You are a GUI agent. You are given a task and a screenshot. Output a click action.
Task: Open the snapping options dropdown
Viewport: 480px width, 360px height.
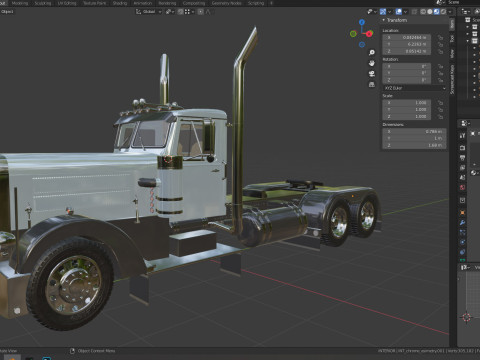(188, 12)
